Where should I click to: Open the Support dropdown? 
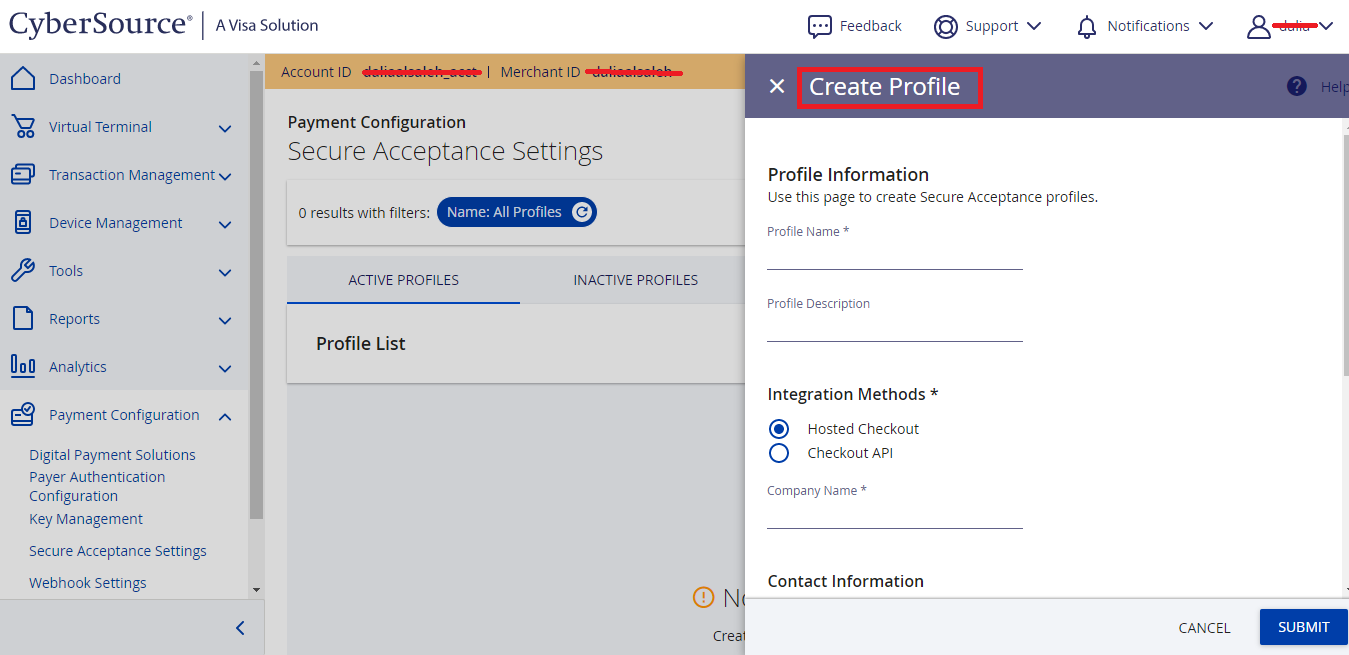(1034, 26)
